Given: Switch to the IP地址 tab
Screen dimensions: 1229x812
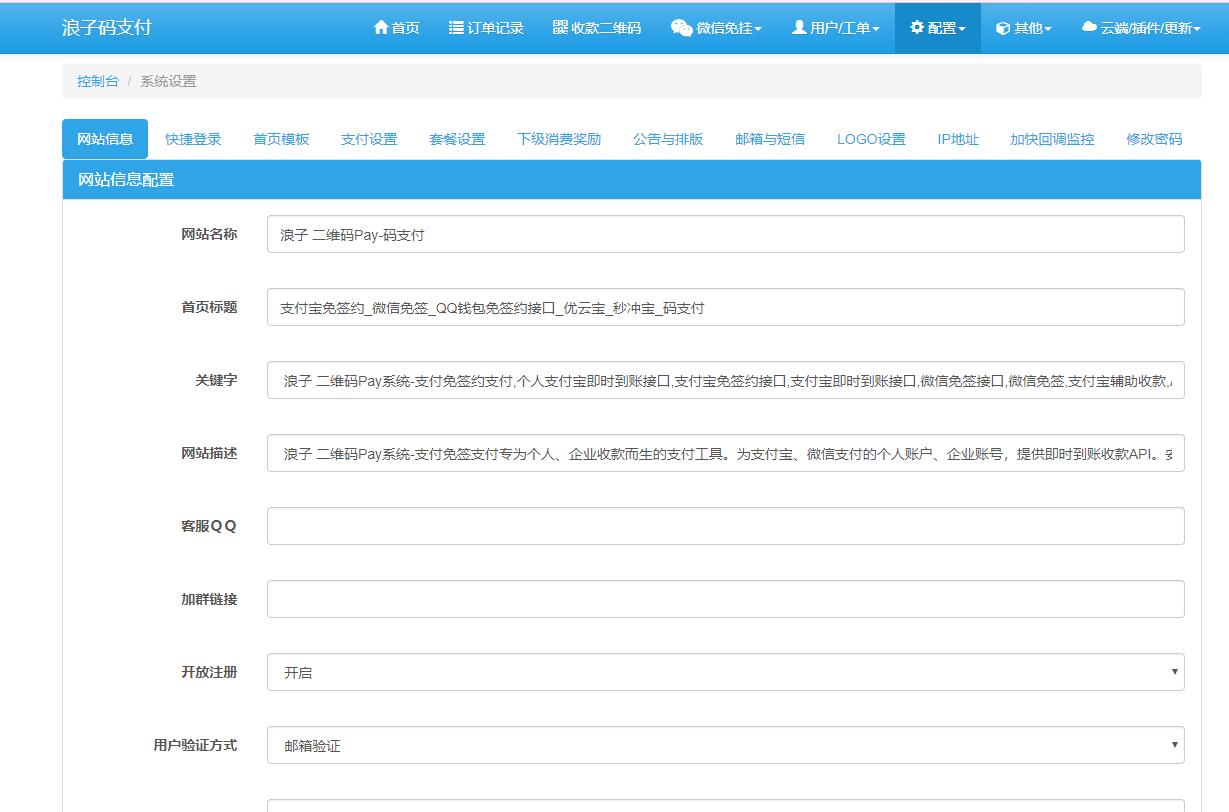Looking at the screenshot, I should point(958,139).
